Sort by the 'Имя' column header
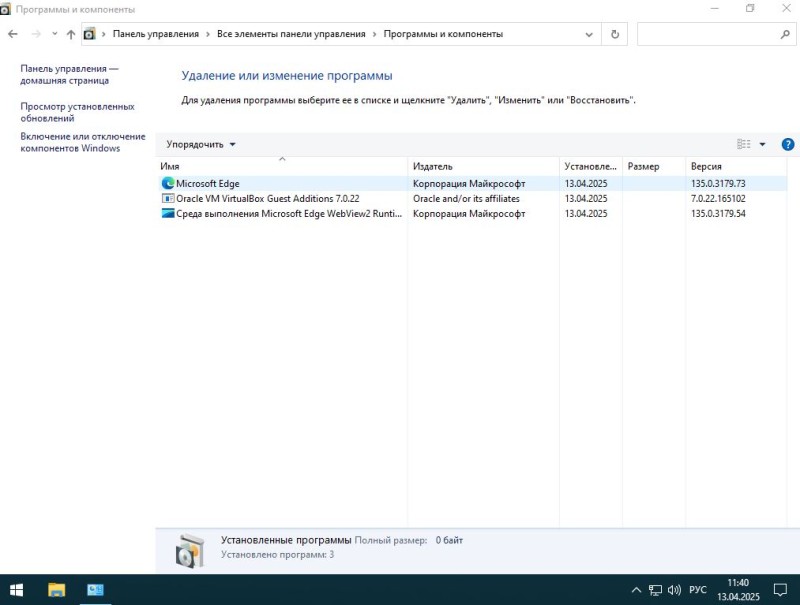This screenshot has height=605, width=800. pyautogui.click(x=282, y=166)
